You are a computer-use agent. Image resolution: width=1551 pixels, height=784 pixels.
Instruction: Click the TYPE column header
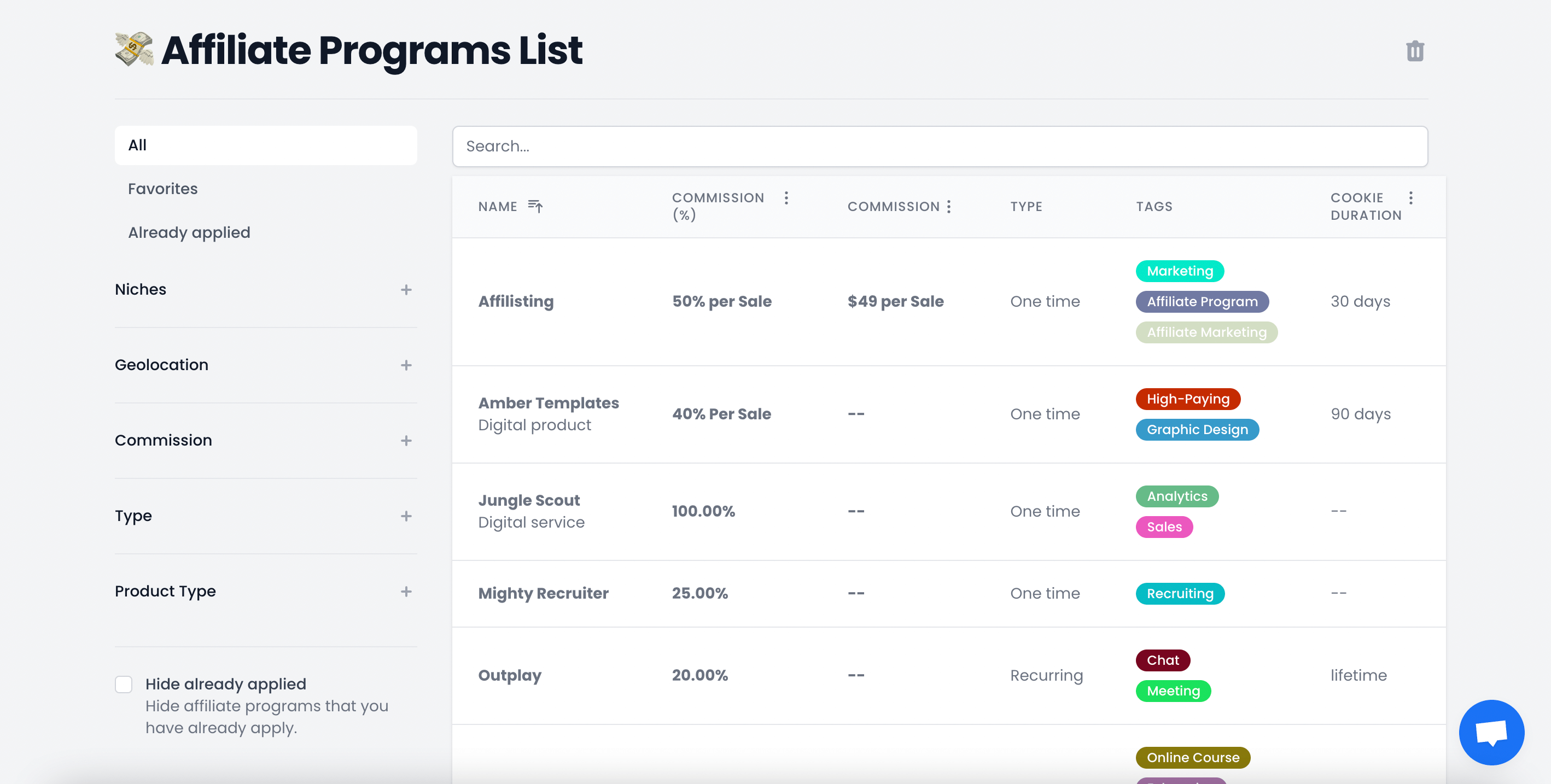click(x=1026, y=206)
